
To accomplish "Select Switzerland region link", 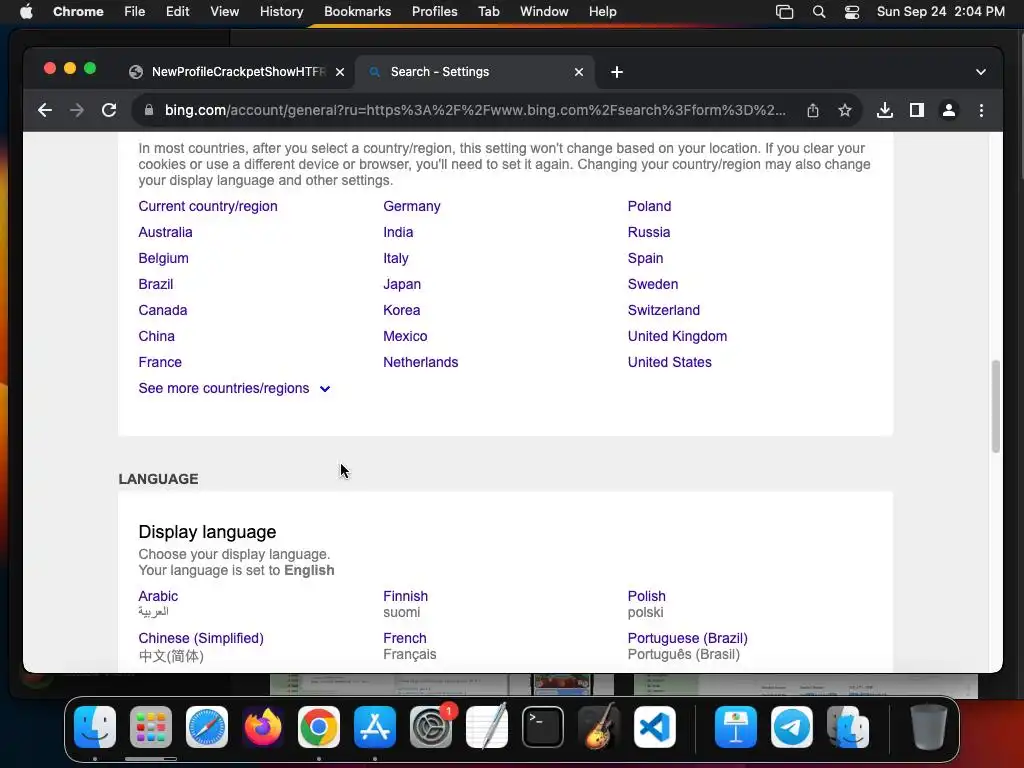I will coord(664,310).
